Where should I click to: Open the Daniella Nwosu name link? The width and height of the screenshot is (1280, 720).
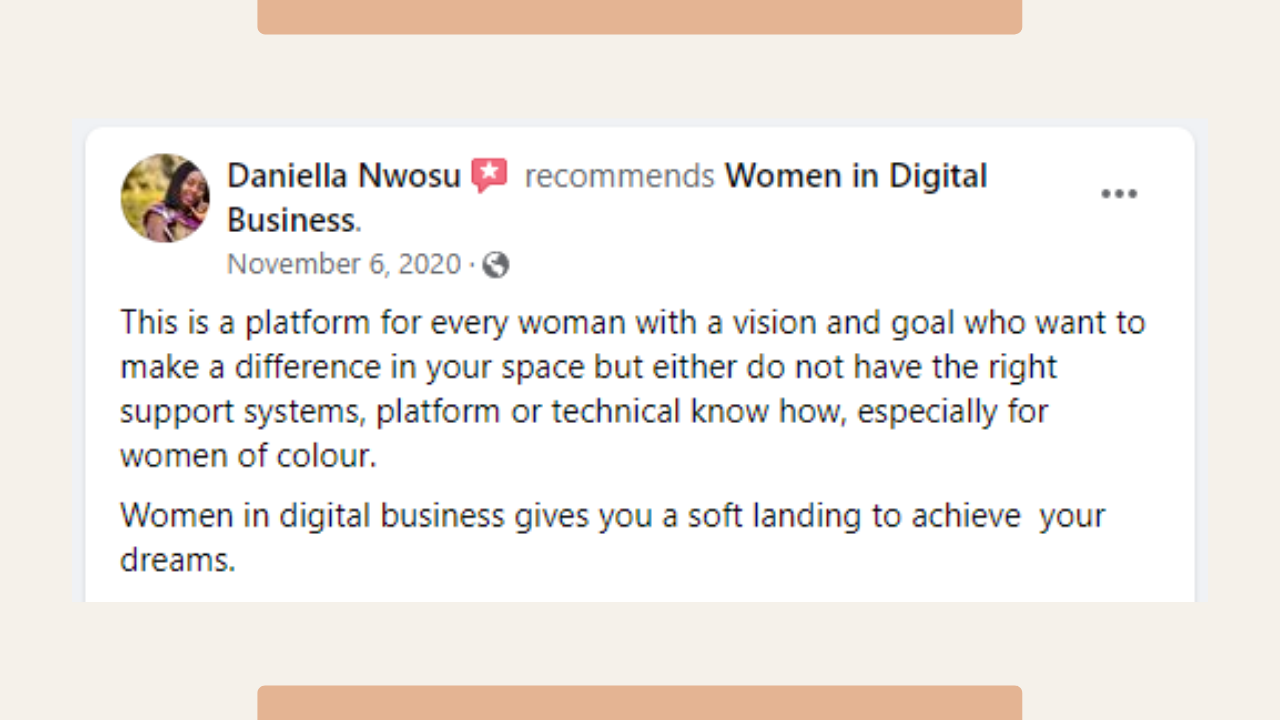click(344, 176)
